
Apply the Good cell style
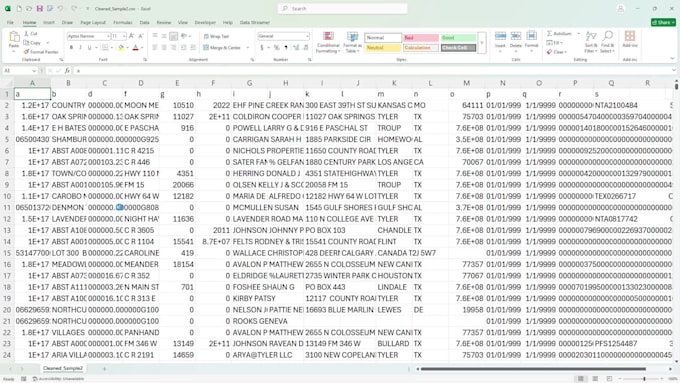[458, 38]
